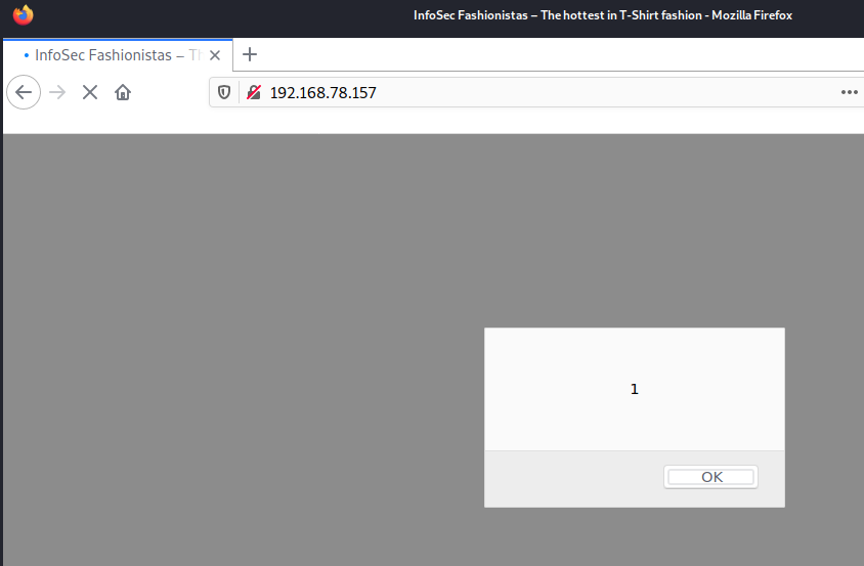Select the InfoSec Fashionistas tab

[x=117, y=55]
